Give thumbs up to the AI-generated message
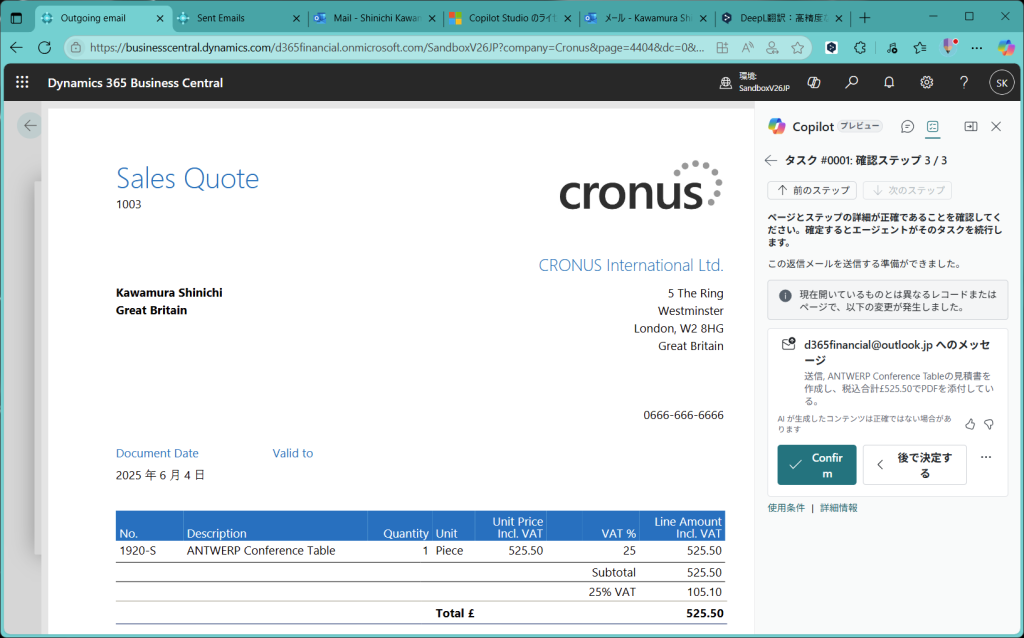1024x638 pixels. pos(970,424)
